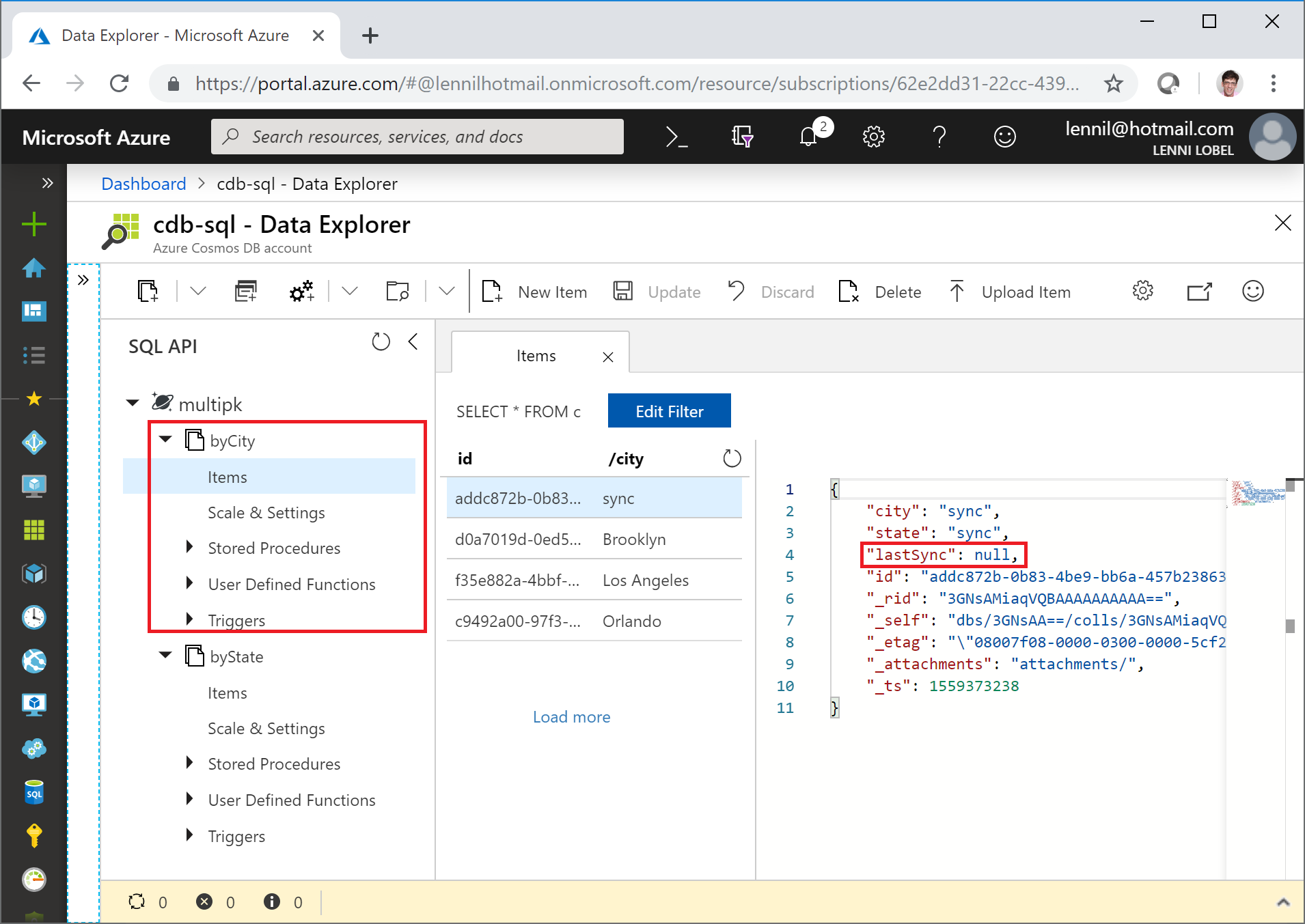Open directory and subscription filter icon
The width and height of the screenshot is (1305, 924).
click(x=742, y=137)
